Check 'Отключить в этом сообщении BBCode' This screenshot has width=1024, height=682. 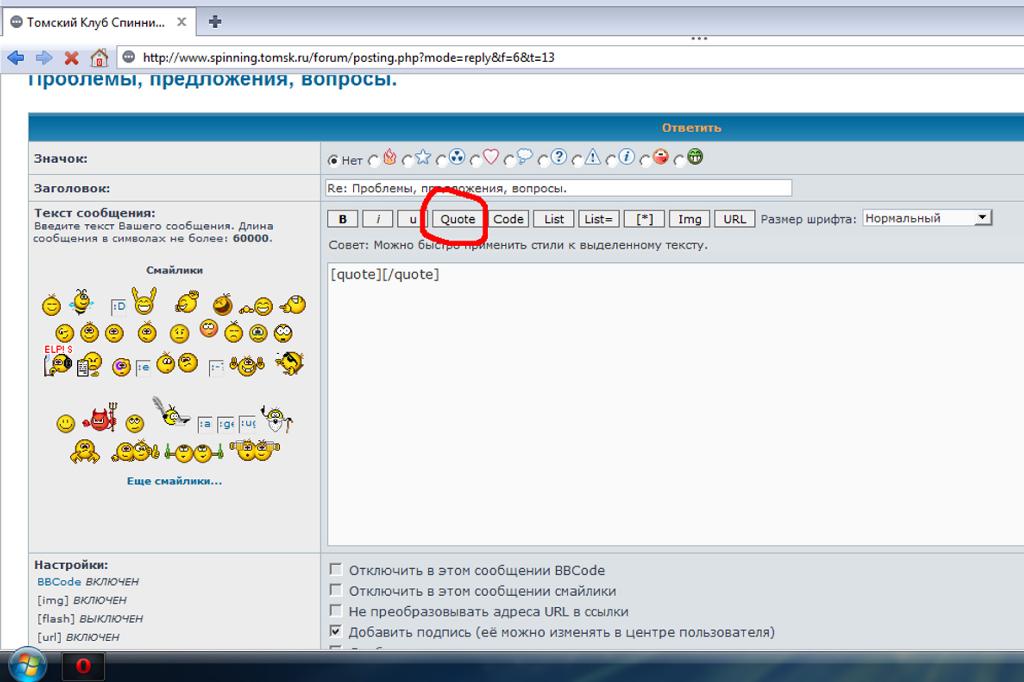pos(336,570)
